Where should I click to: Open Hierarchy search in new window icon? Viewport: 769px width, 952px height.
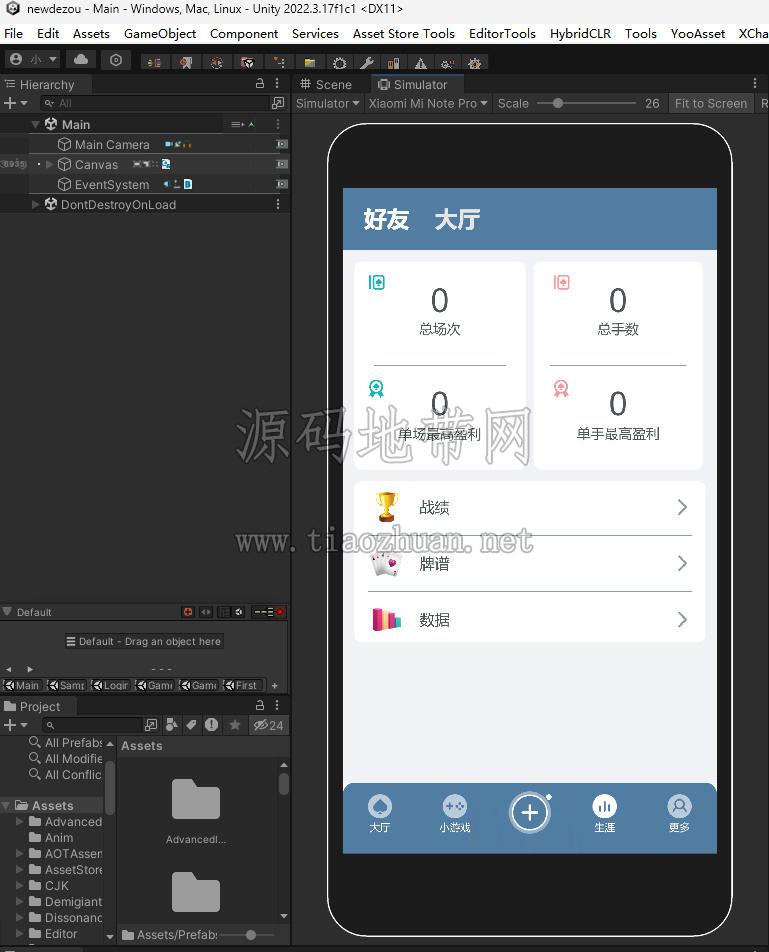click(277, 103)
